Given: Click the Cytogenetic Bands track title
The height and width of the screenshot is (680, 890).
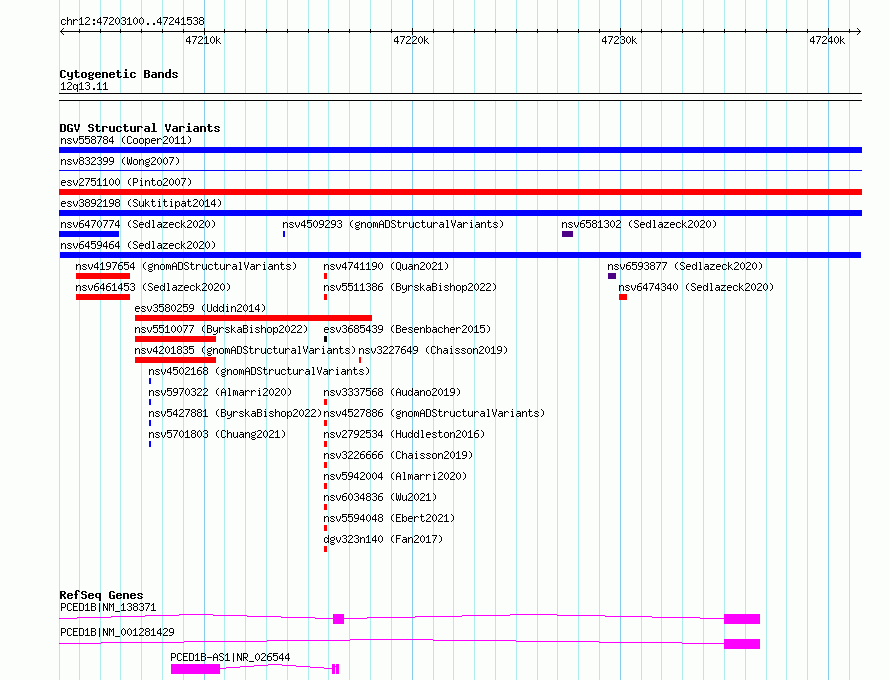Looking at the screenshot, I should click(x=119, y=74).
